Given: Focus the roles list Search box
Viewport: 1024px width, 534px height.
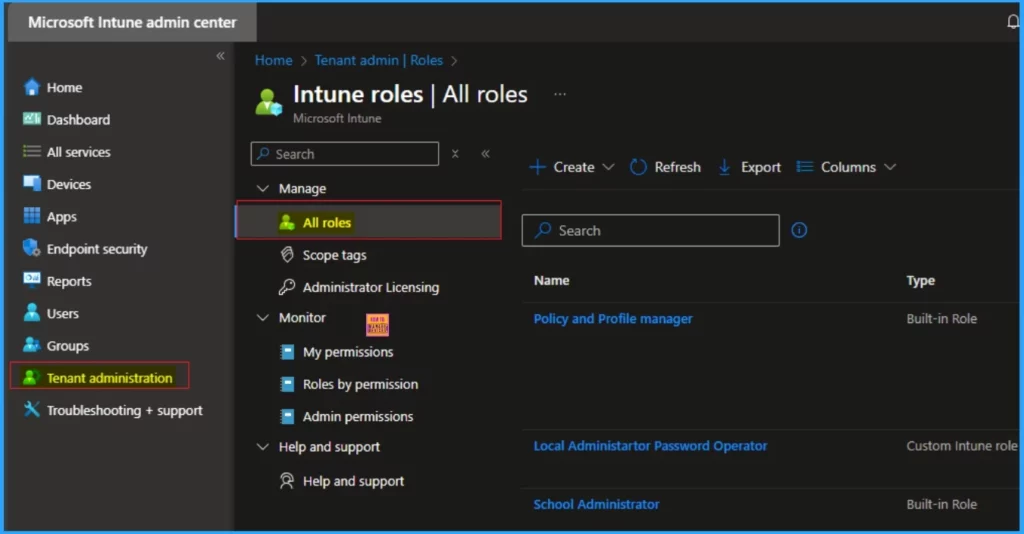Looking at the screenshot, I should [x=650, y=230].
